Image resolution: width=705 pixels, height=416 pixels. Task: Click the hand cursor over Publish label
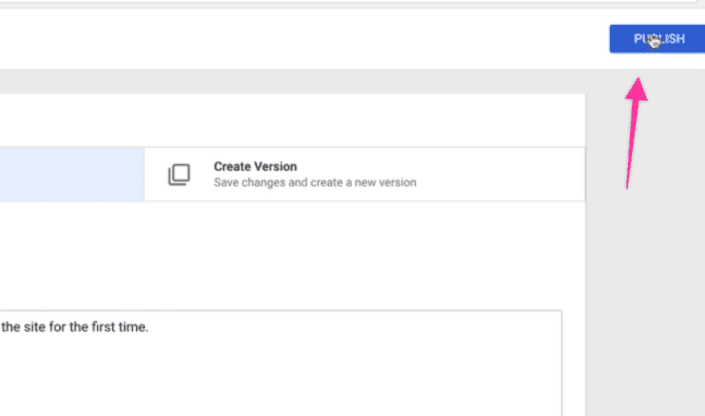point(654,41)
